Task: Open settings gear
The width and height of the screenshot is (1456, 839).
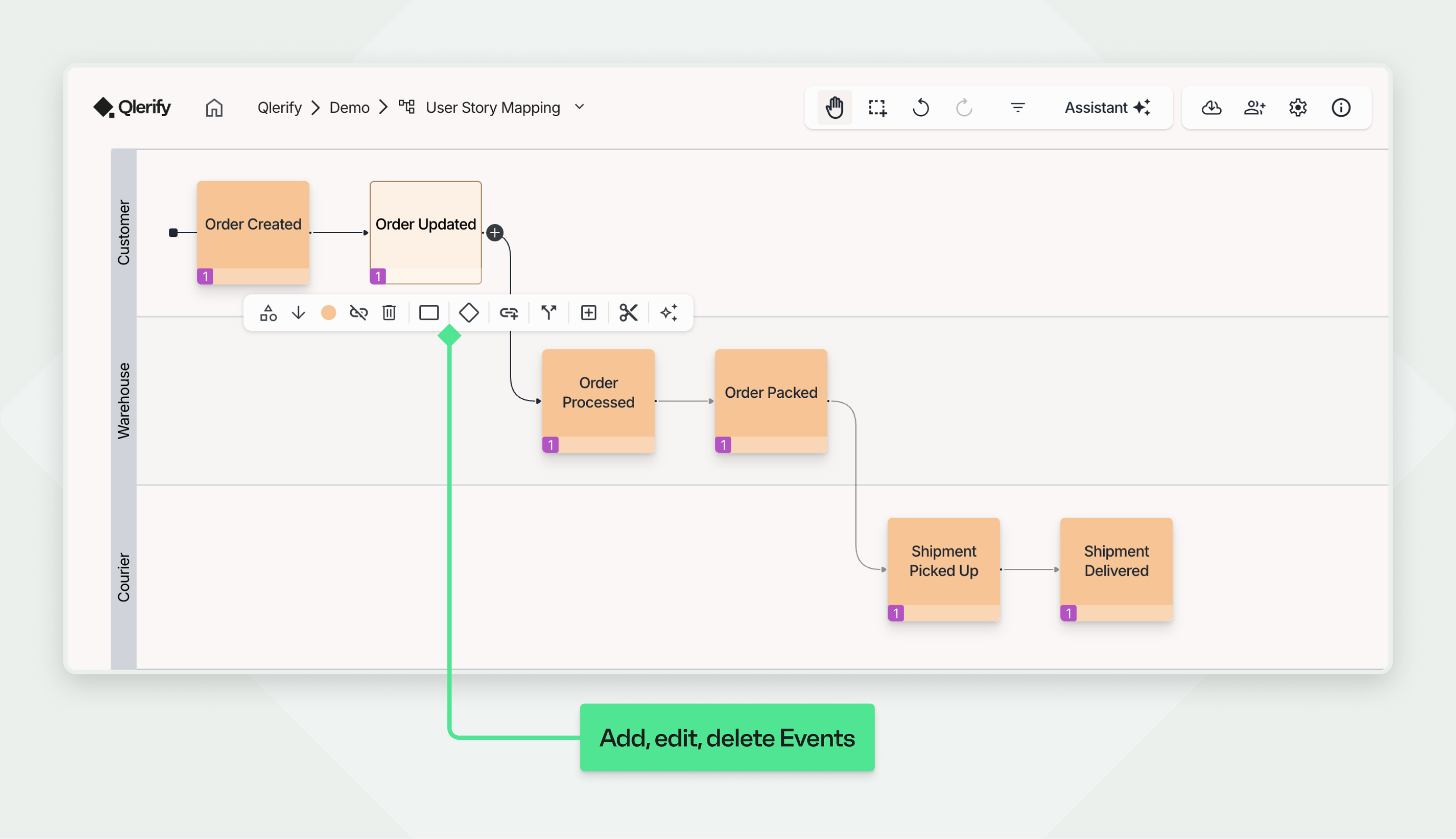Action: [1298, 108]
